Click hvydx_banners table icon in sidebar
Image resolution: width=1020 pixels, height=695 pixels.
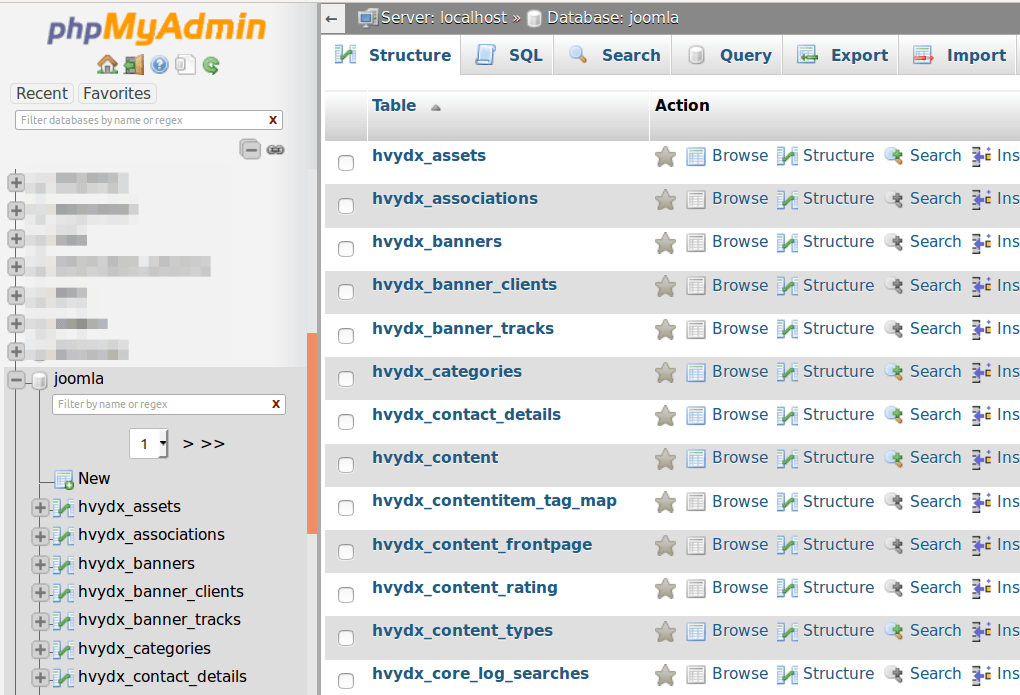click(62, 564)
